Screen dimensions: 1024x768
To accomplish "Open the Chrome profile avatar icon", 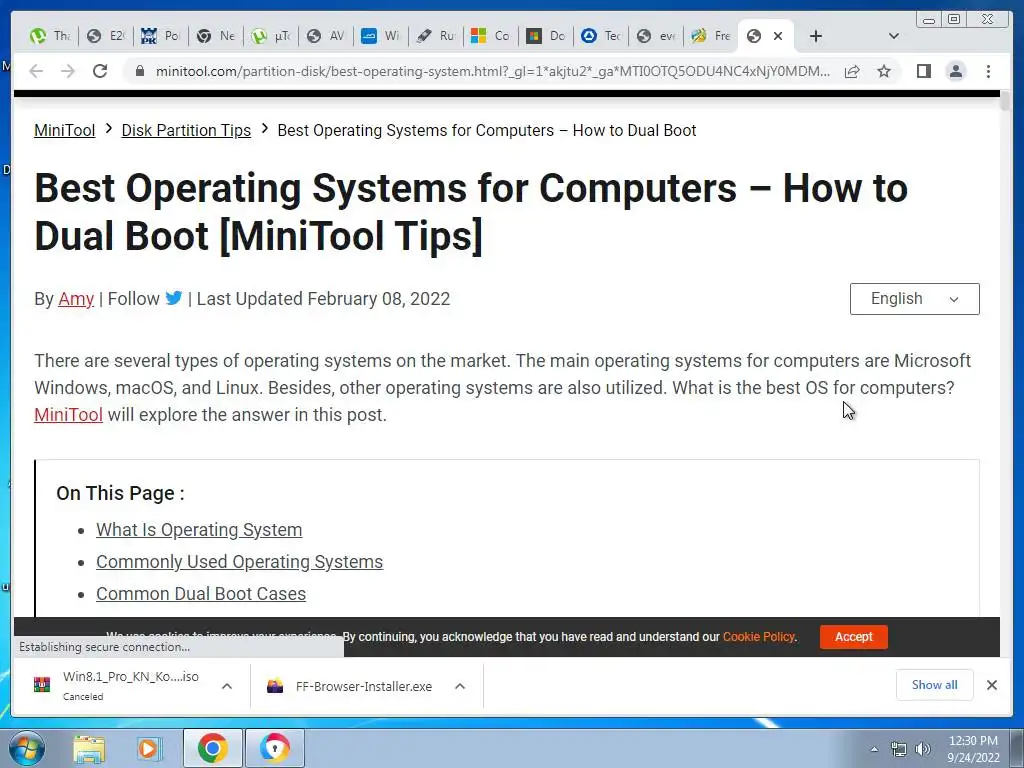I will [x=955, y=71].
